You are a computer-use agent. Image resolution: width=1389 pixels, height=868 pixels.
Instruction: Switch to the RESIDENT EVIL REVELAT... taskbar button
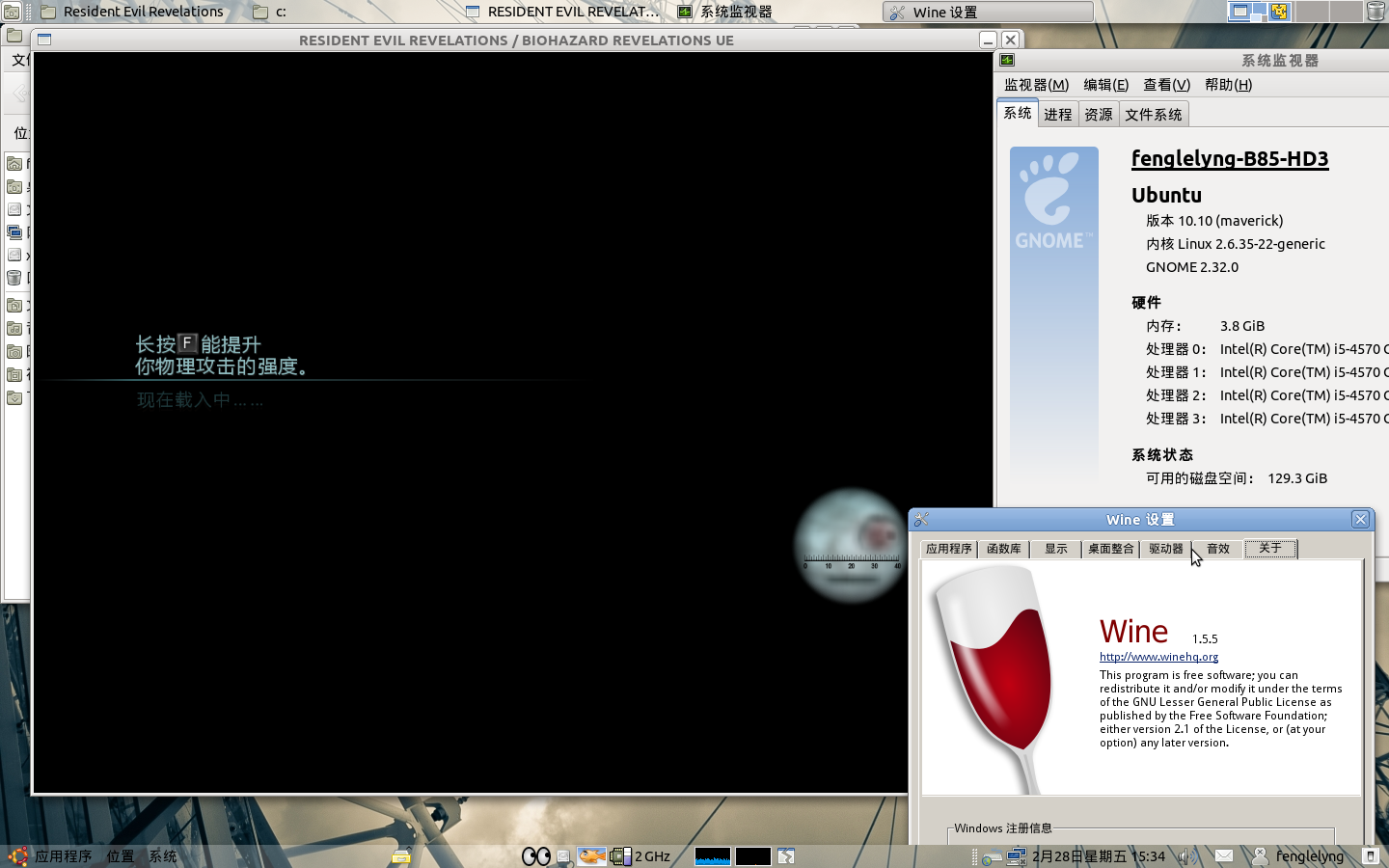563,12
